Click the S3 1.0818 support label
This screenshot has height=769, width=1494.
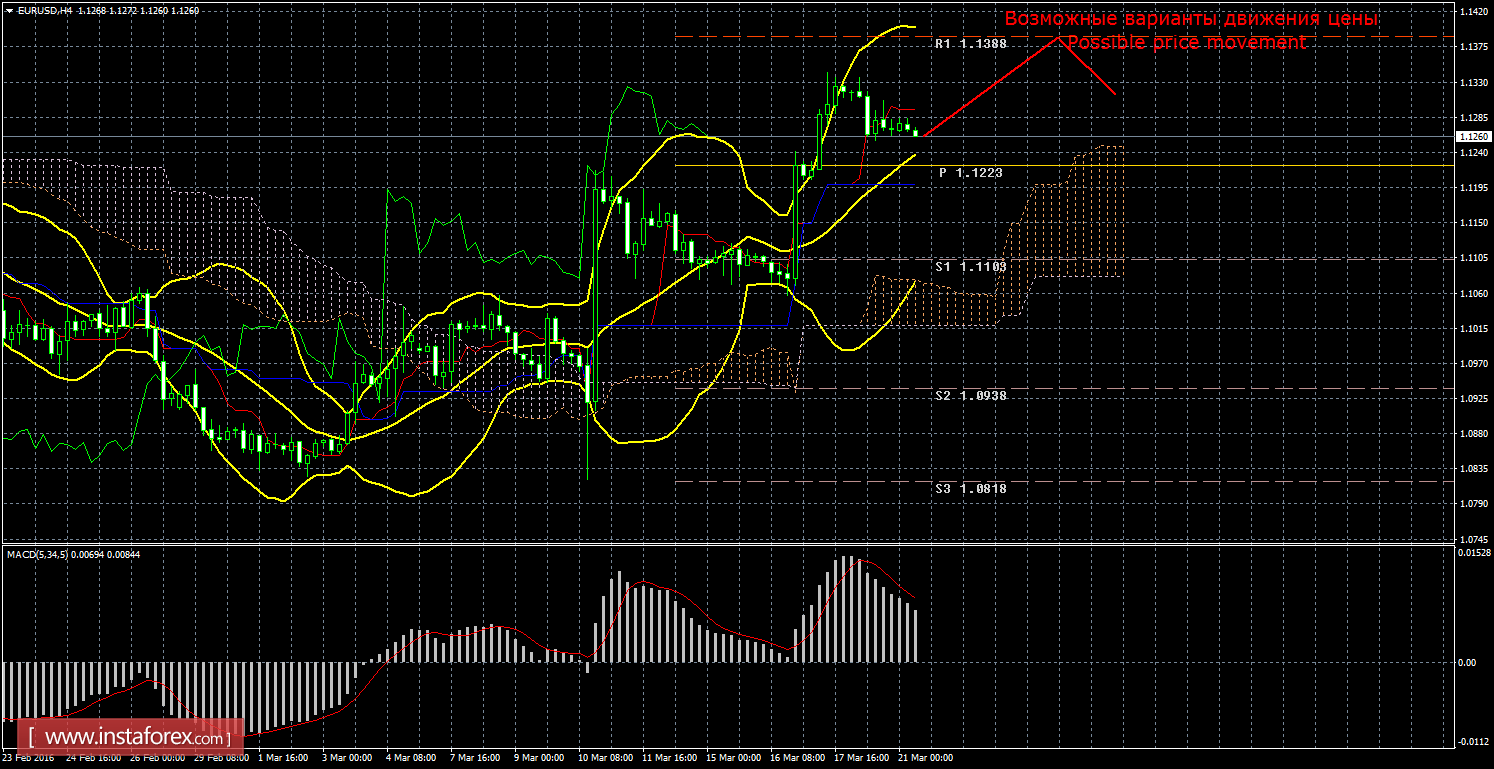click(x=971, y=489)
